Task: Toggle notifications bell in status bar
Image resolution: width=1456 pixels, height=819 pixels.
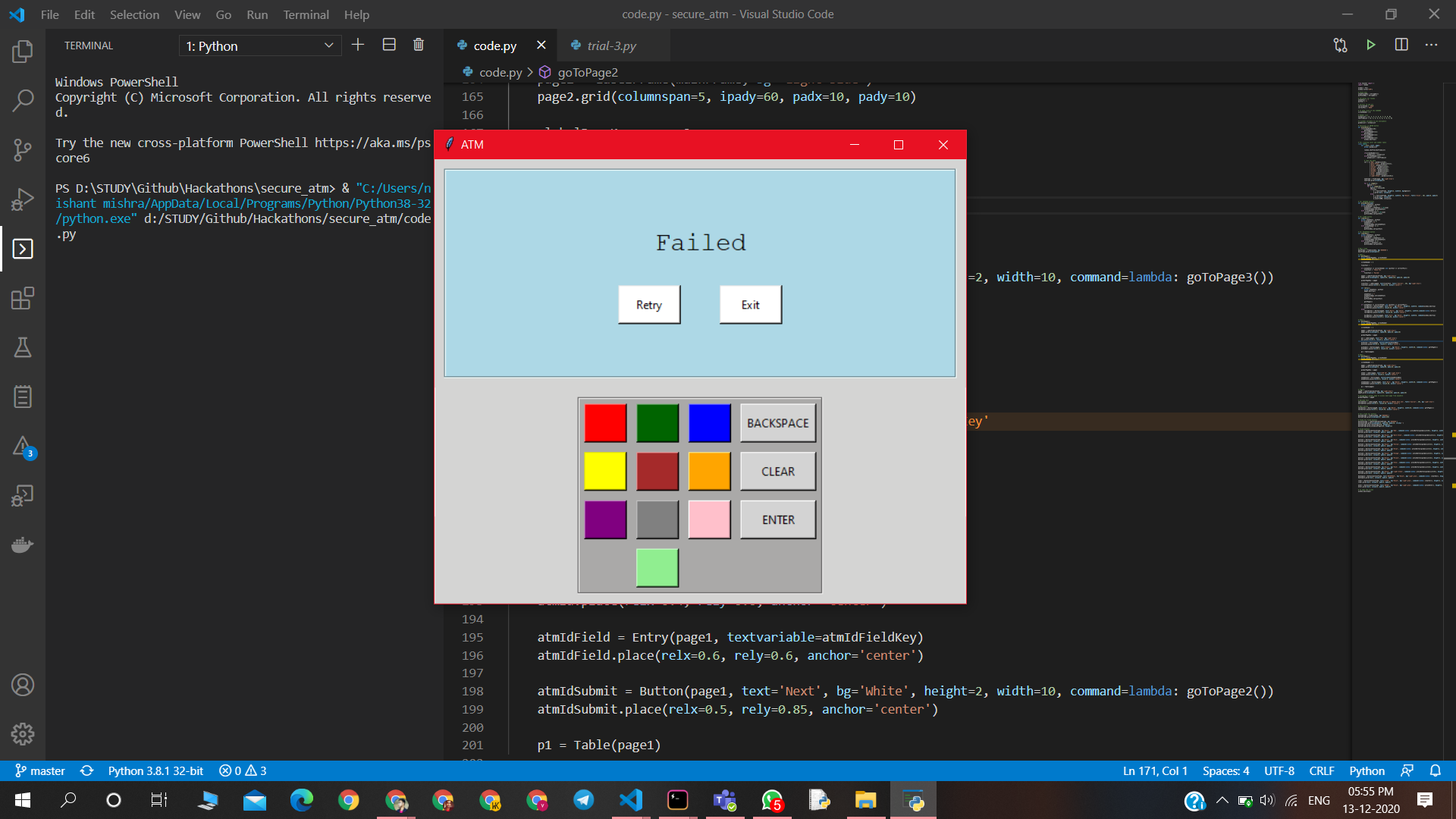Action: coord(1436,770)
